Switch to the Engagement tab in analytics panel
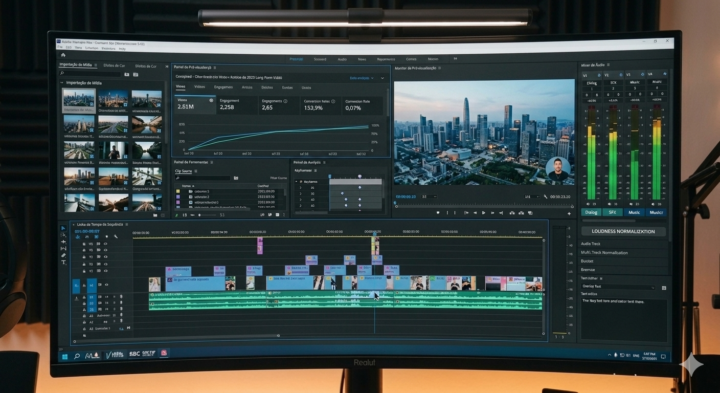Screen dimensions: 720x393 point(223,87)
